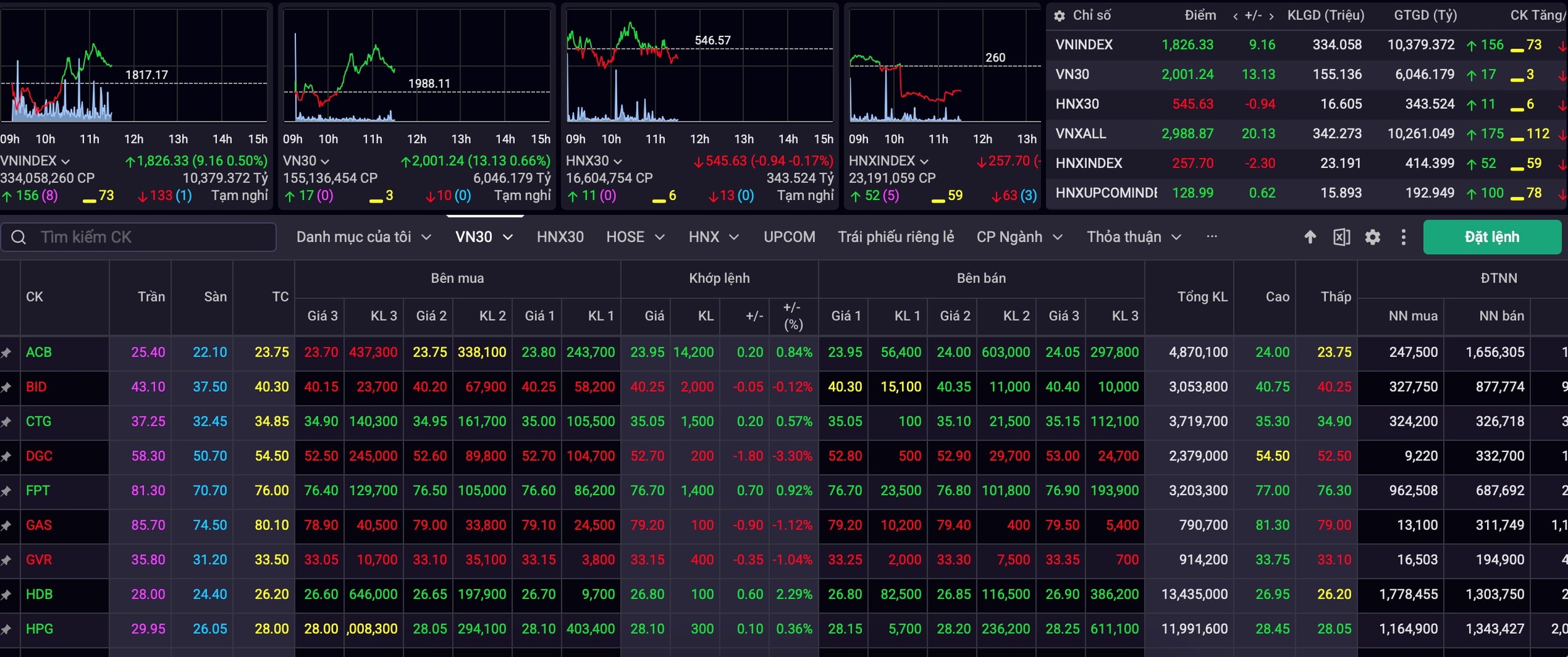Switch to the UPCOM tab
The image size is (1568, 657).
pyautogui.click(x=790, y=237)
